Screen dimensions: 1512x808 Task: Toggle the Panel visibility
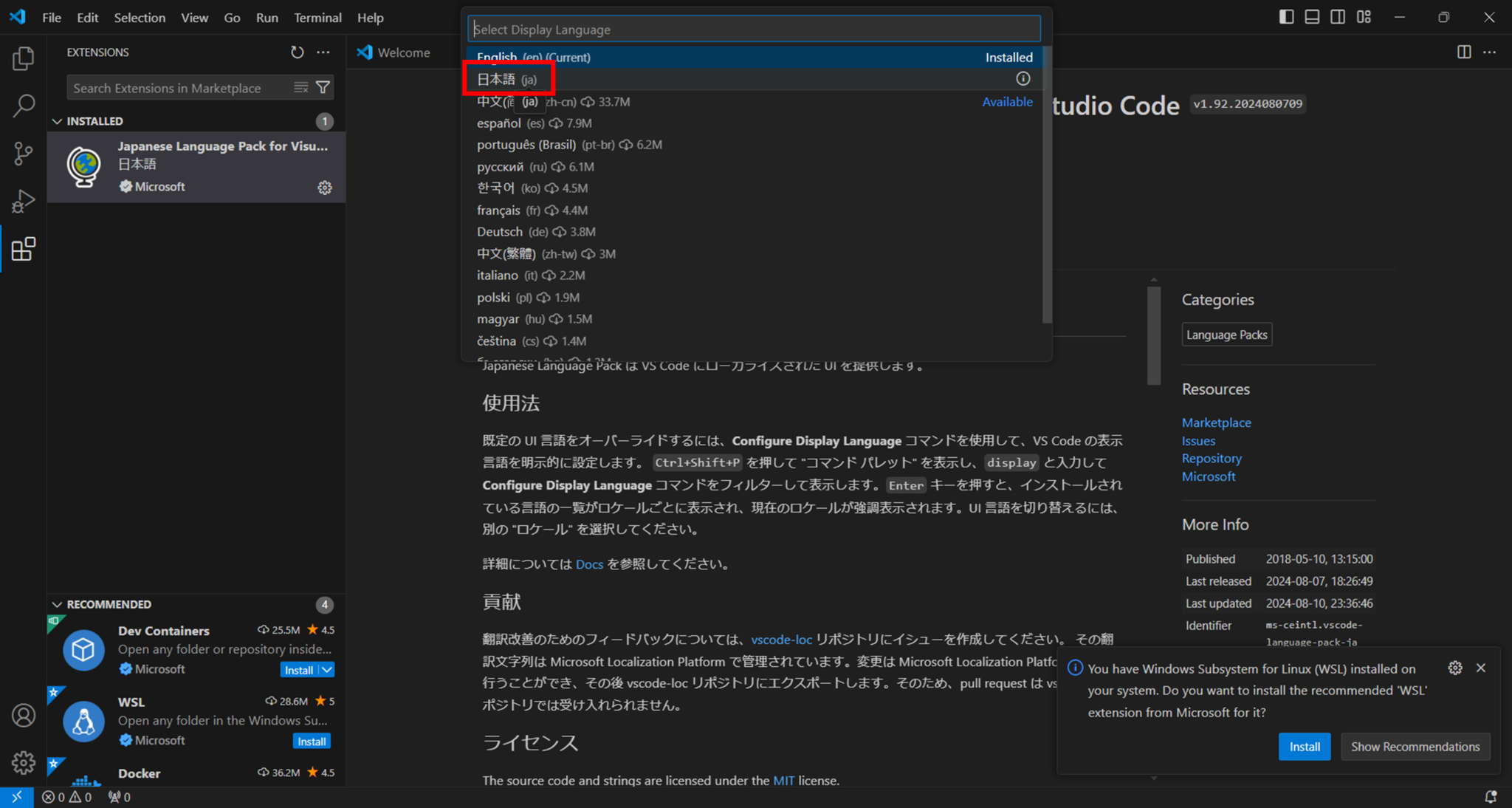coord(1311,16)
